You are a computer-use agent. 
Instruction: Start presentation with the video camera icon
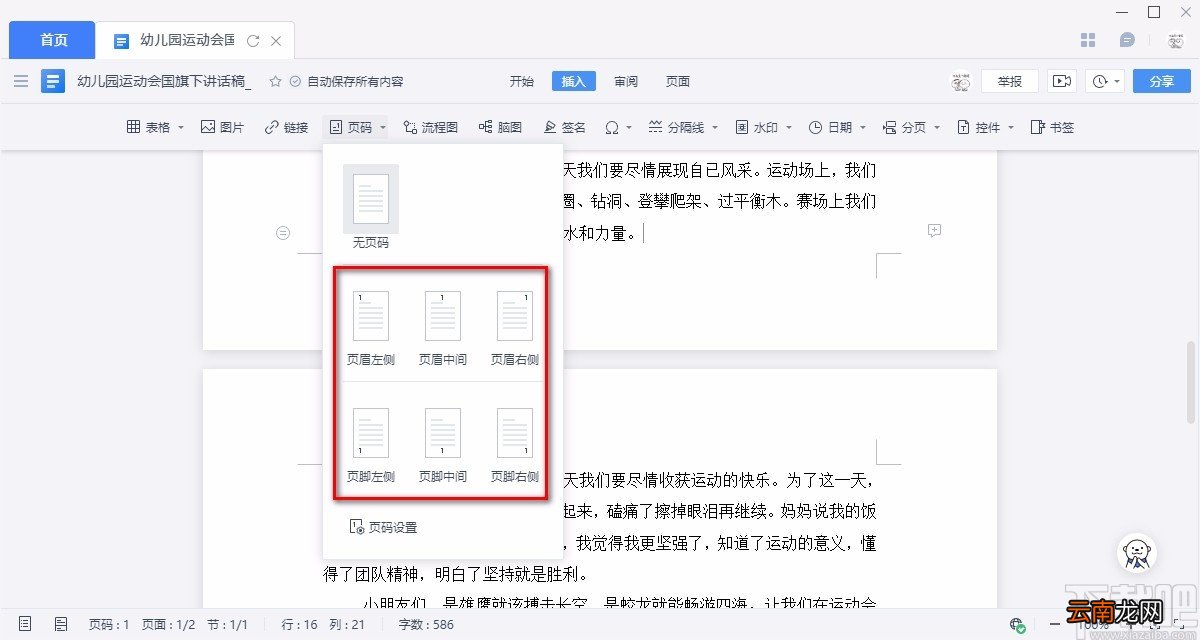(1062, 81)
